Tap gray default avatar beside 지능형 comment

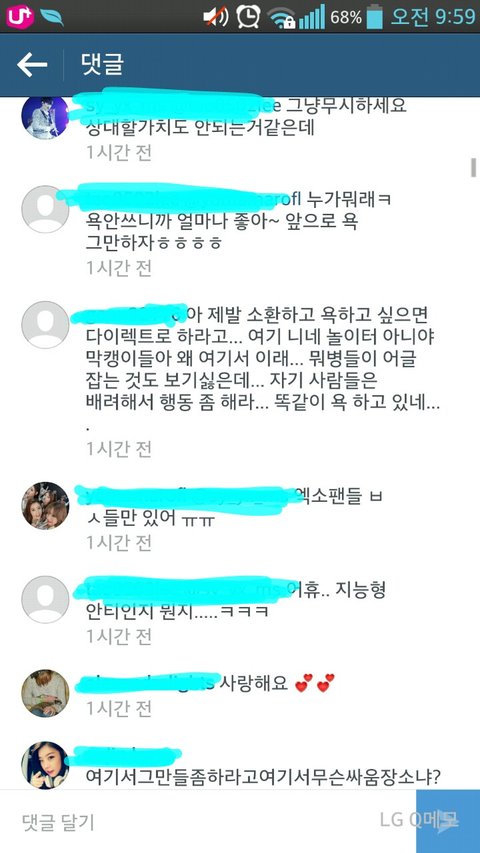tap(45, 599)
